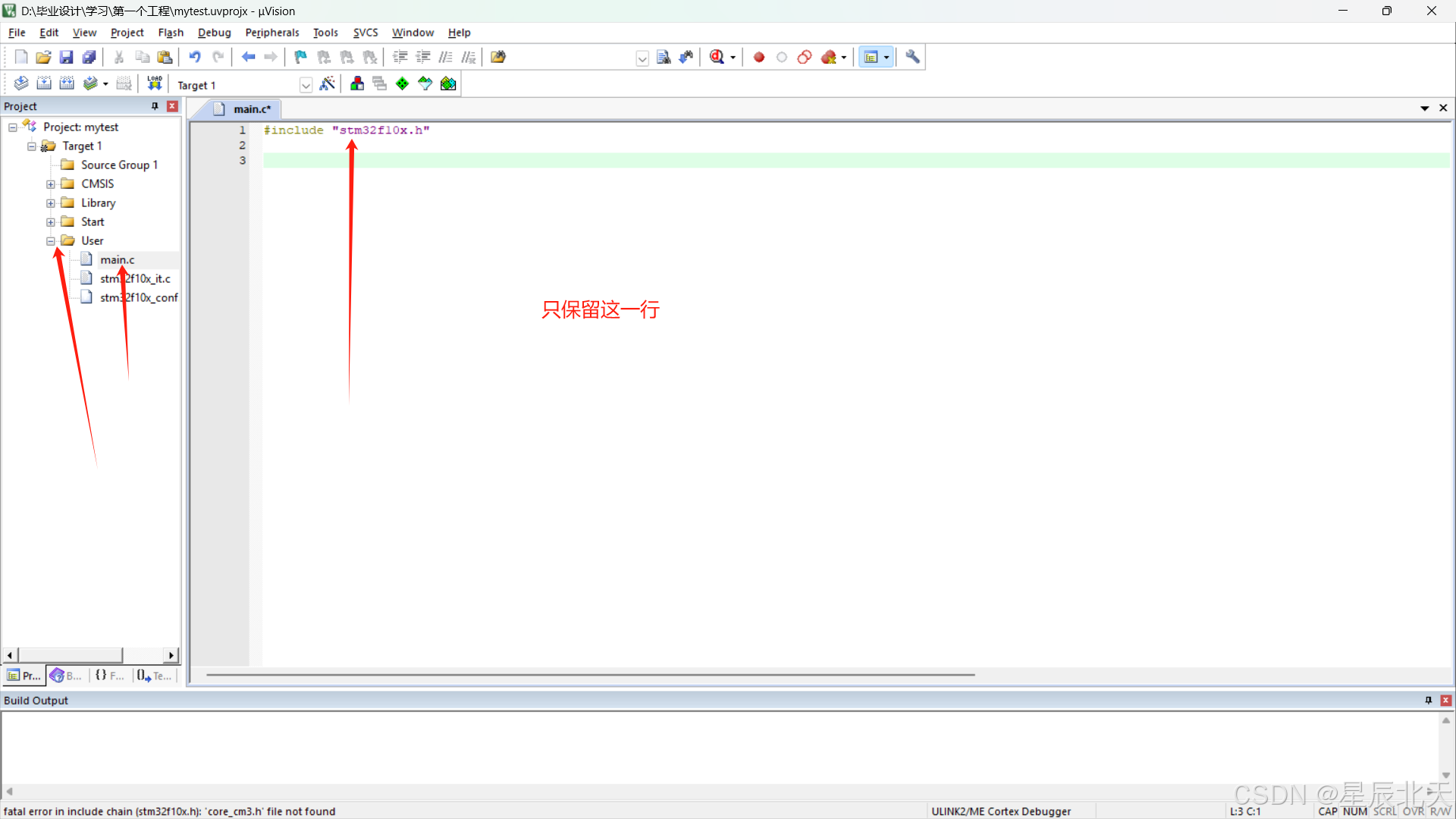Click Insert/Remove breakpoint red dot icon

pyautogui.click(x=758, y=57)
